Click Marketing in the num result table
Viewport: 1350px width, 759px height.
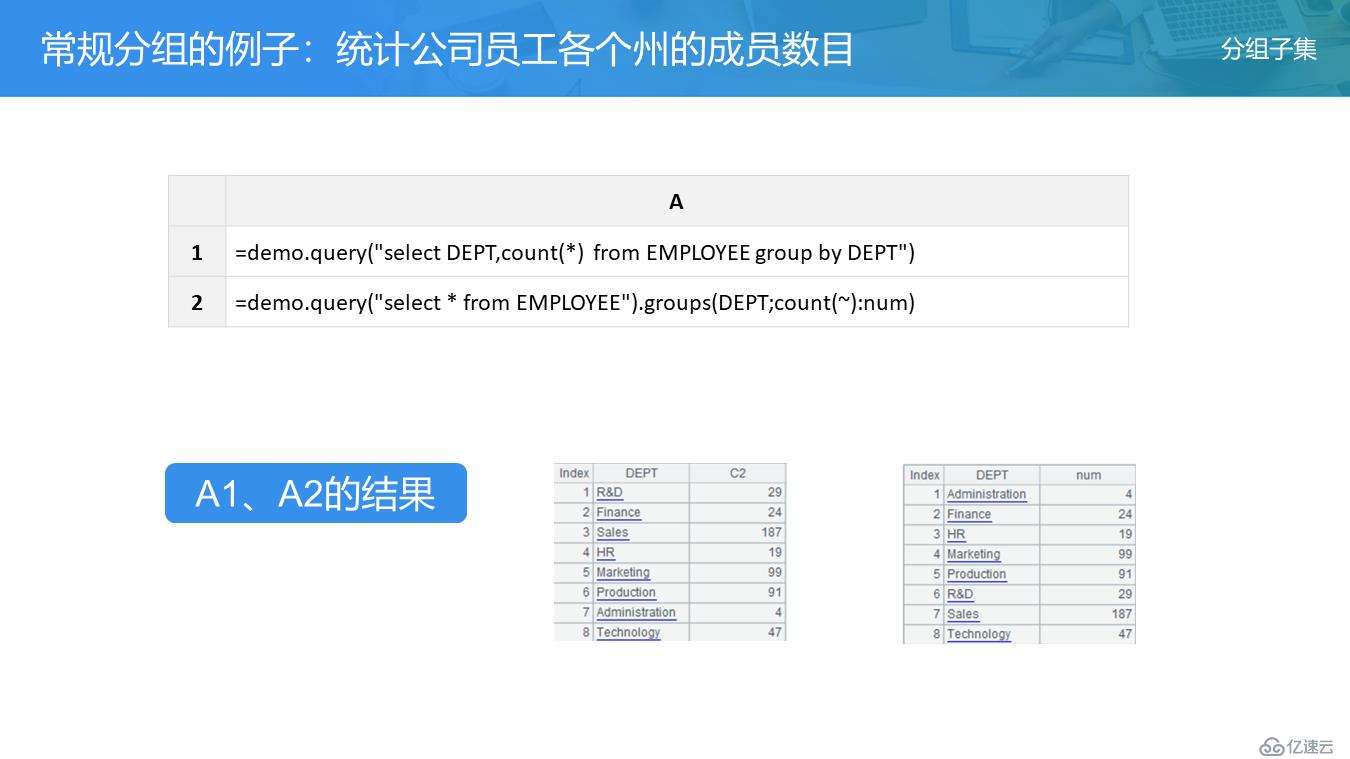tap(974, 555)
